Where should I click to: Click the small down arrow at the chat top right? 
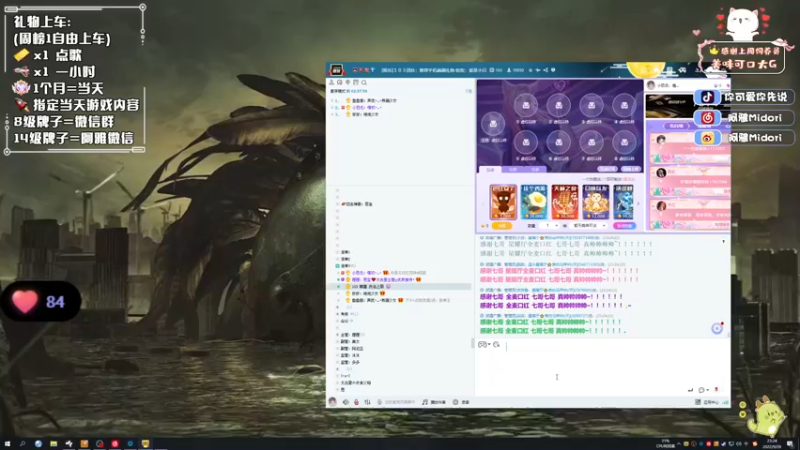point(723,241)
